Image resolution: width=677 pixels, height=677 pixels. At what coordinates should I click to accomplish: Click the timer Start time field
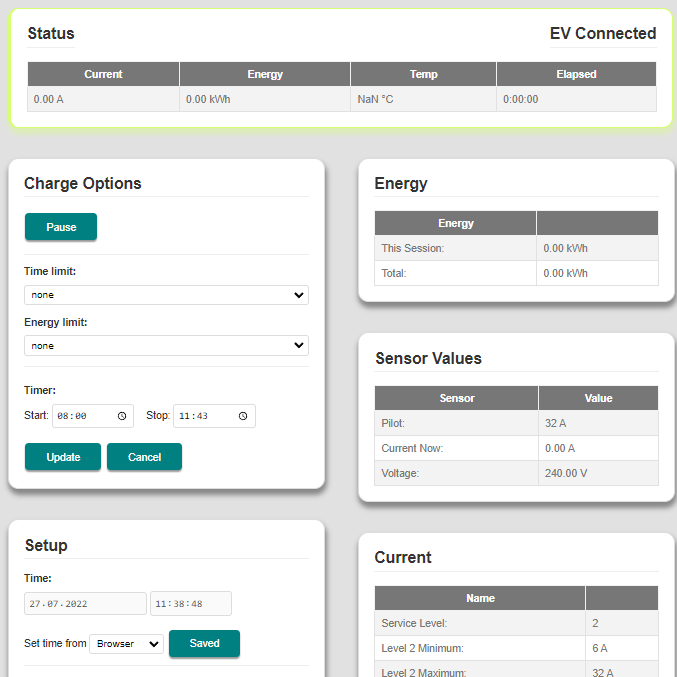point(93,416)
